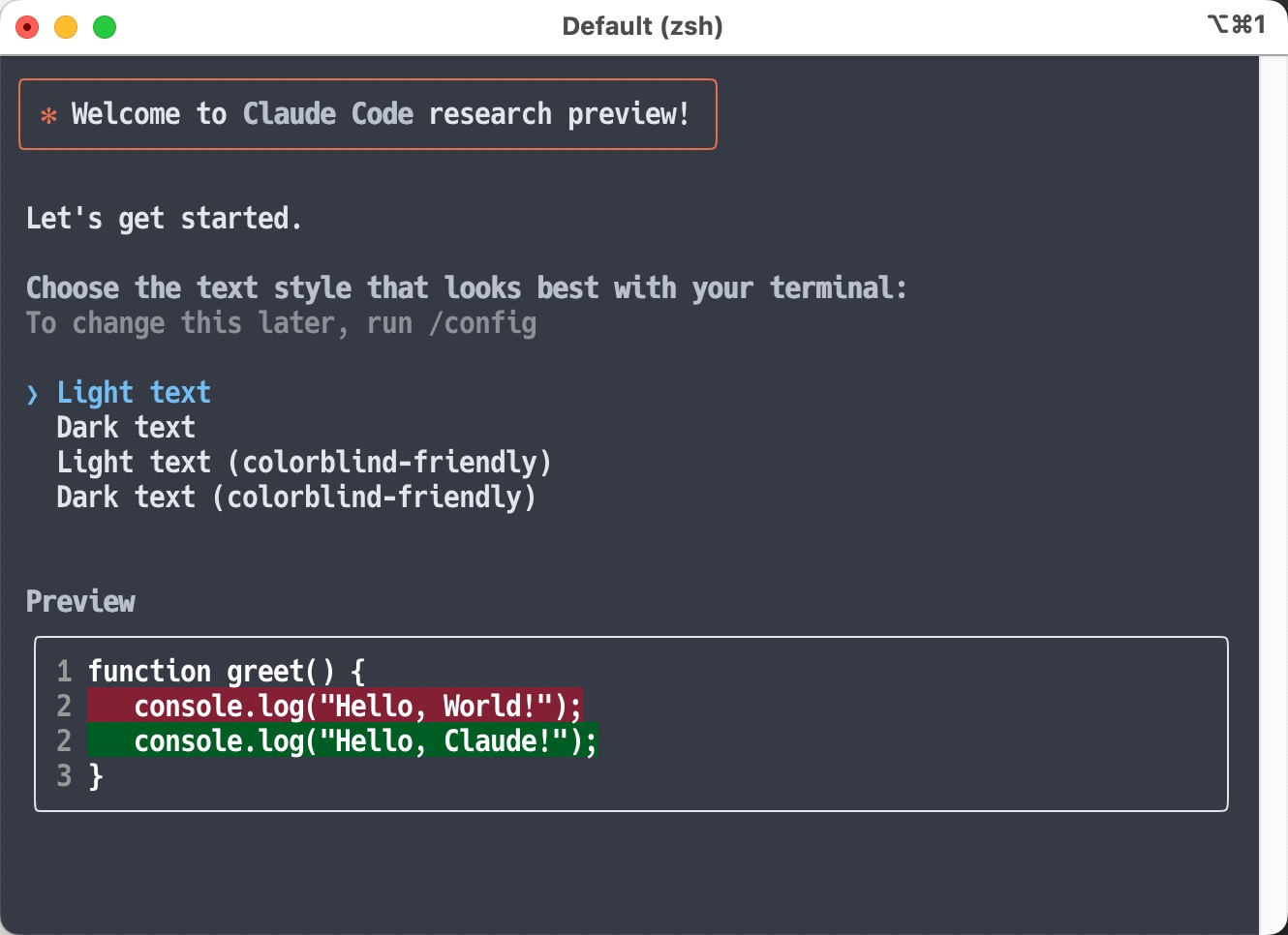The image size is (1288, 935).
Task: Click the /config command text
Action: pos(485,323)
